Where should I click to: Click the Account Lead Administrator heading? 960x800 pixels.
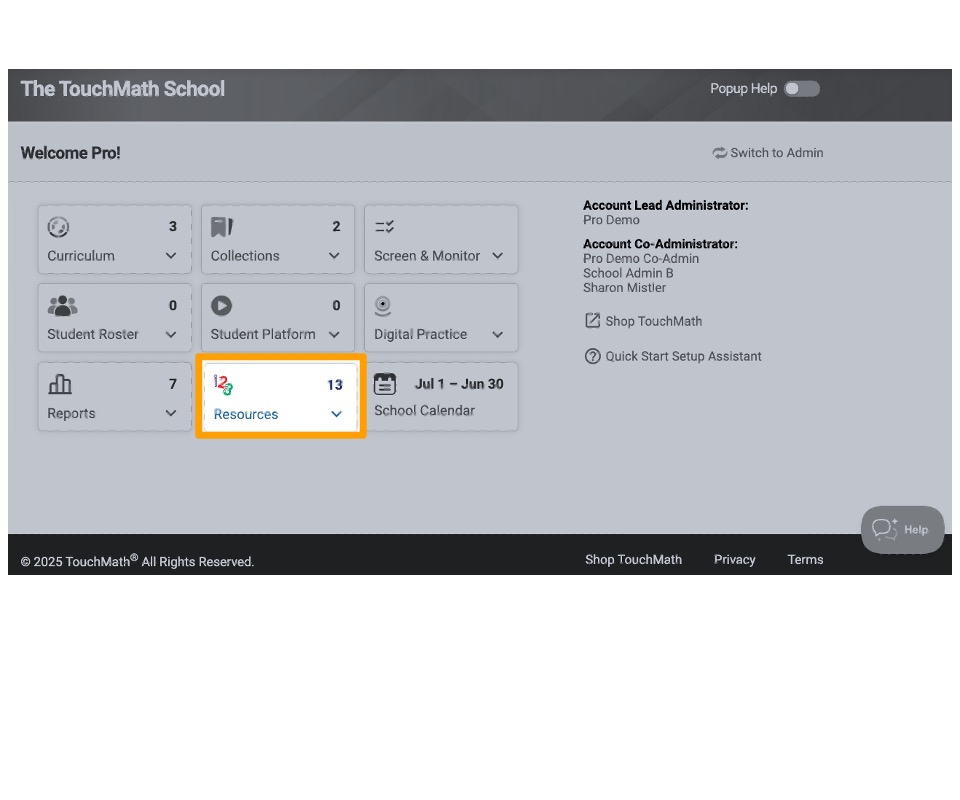[666, 206]
